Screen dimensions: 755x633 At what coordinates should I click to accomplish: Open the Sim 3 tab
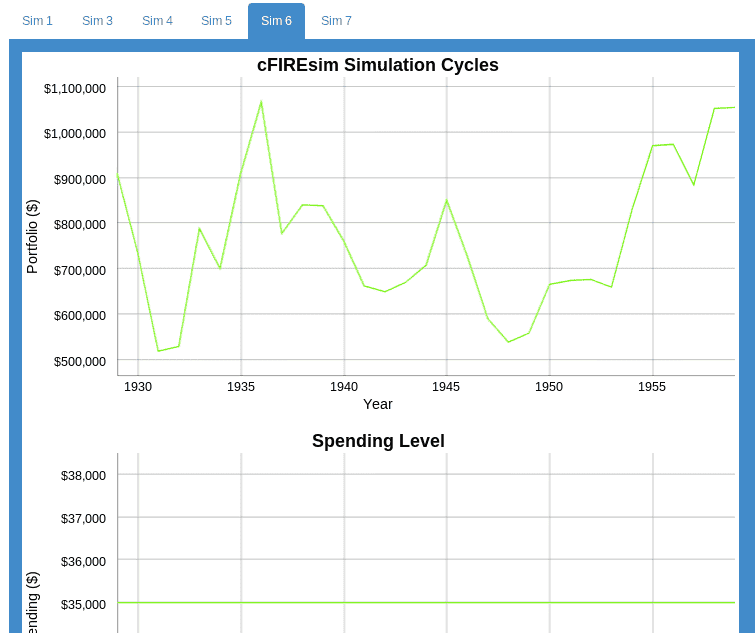[97, 21]
